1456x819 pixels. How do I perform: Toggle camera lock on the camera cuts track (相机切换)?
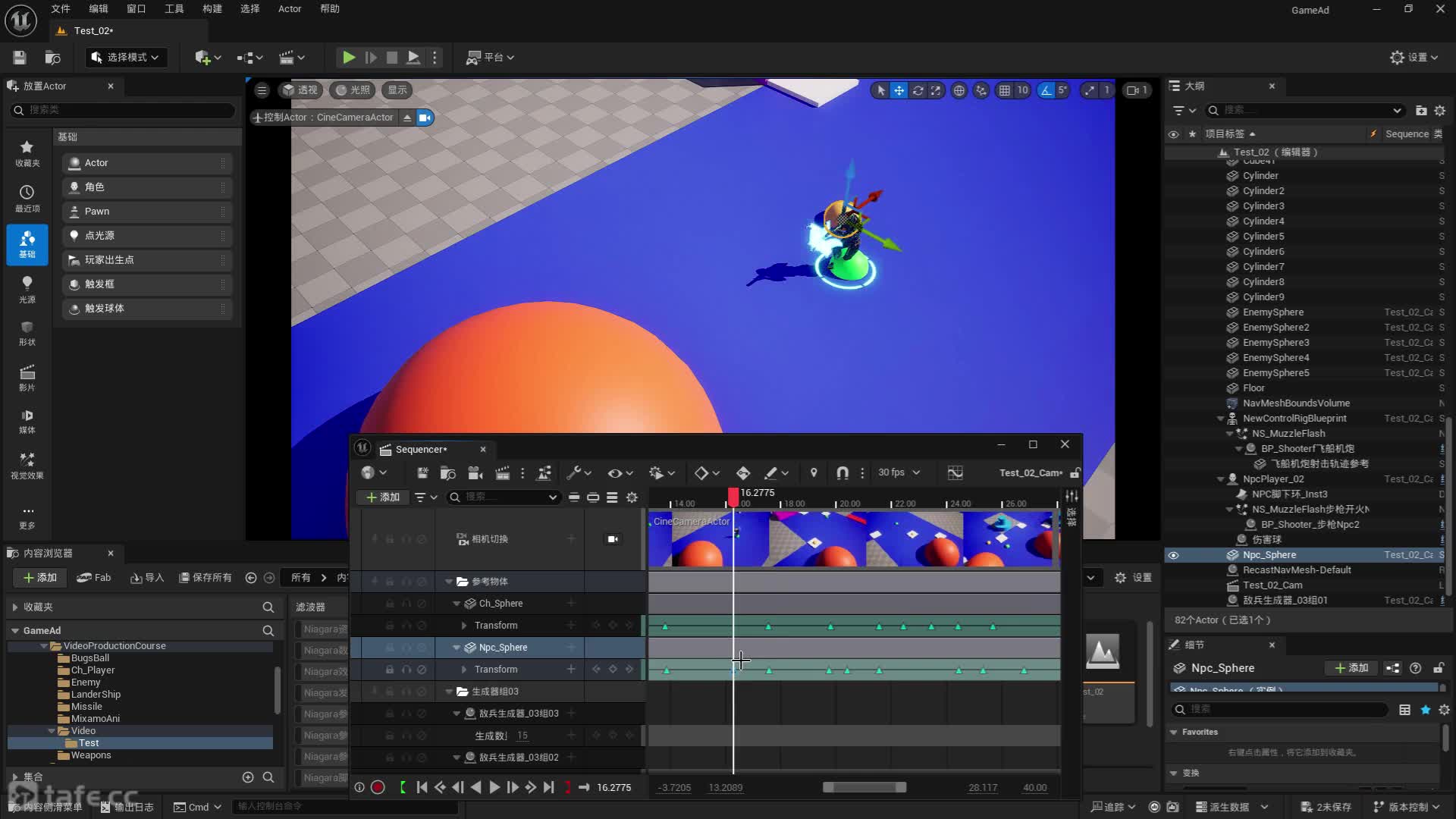pyautogui.click(x=612, y=539)
